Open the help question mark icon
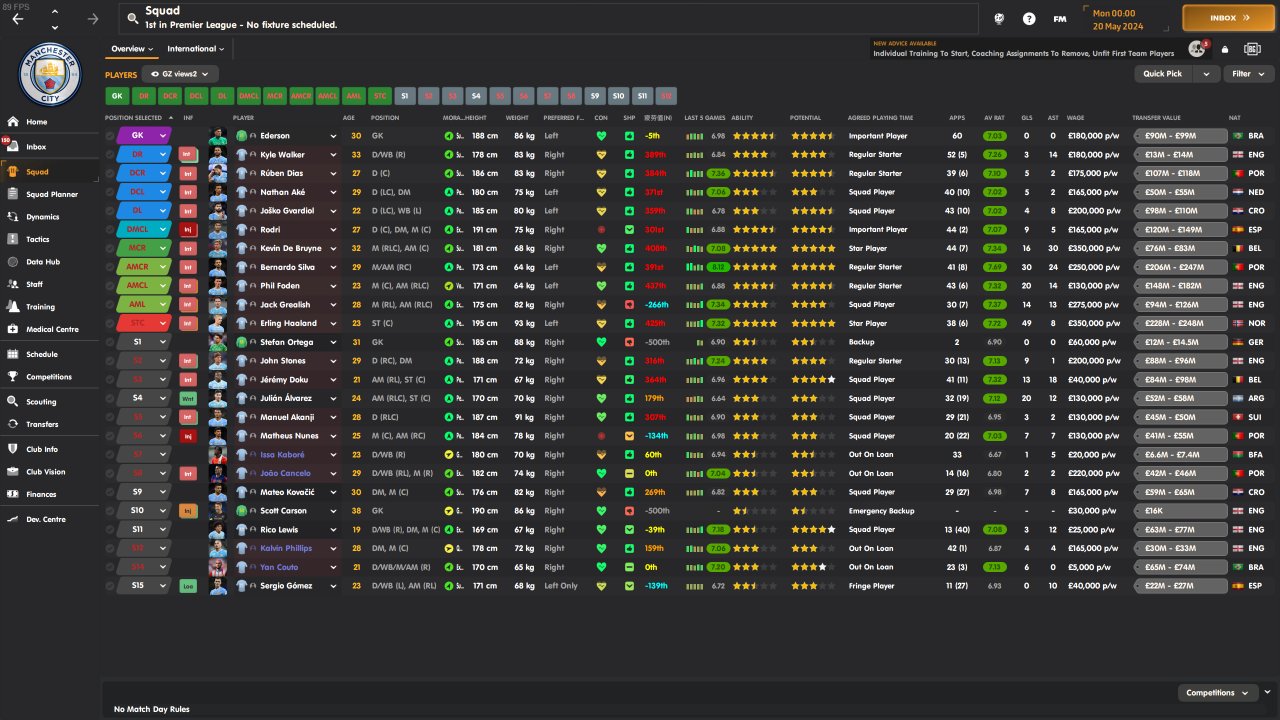1280x720 pixels. pos(1029,18)
